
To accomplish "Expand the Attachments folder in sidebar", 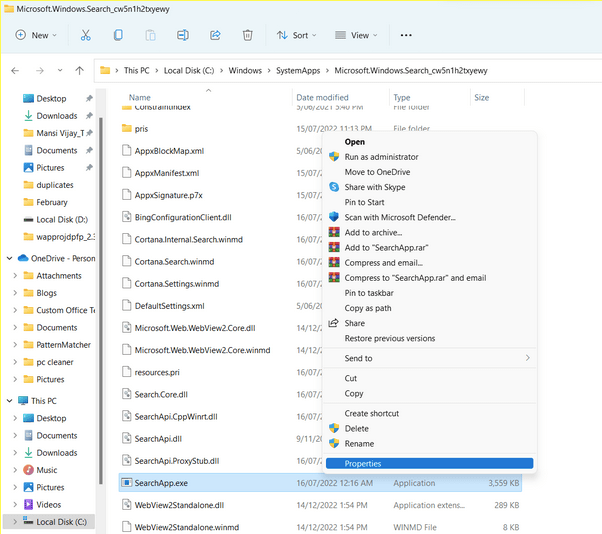I will [x=15, y=276].
